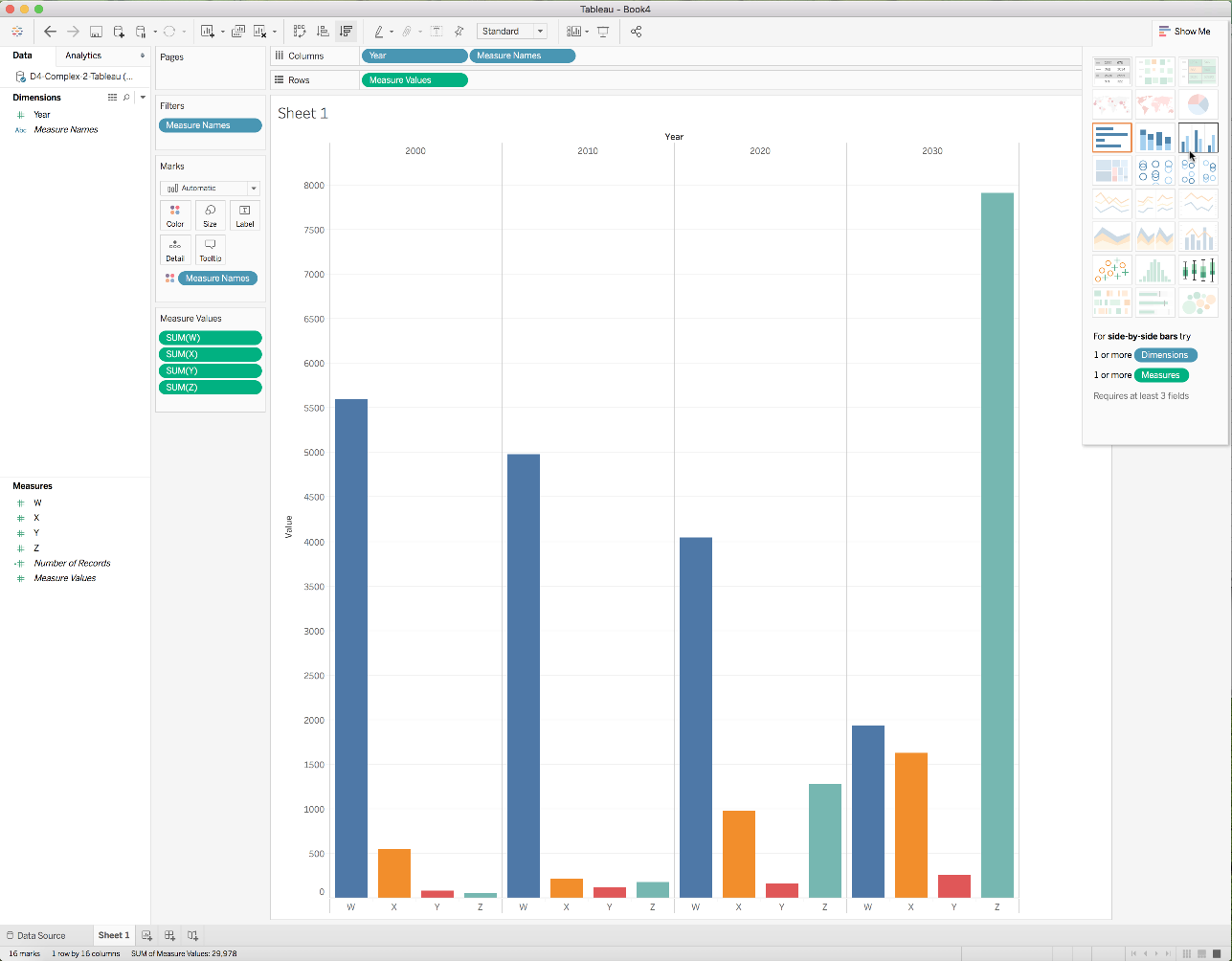The width and height of the screenshot is (1232, 961).
Task: Open the Data Source tab
Action: [36, 935]
